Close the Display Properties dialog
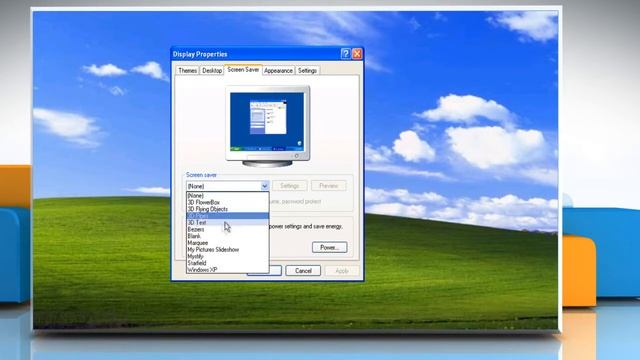 coord(357,54)
